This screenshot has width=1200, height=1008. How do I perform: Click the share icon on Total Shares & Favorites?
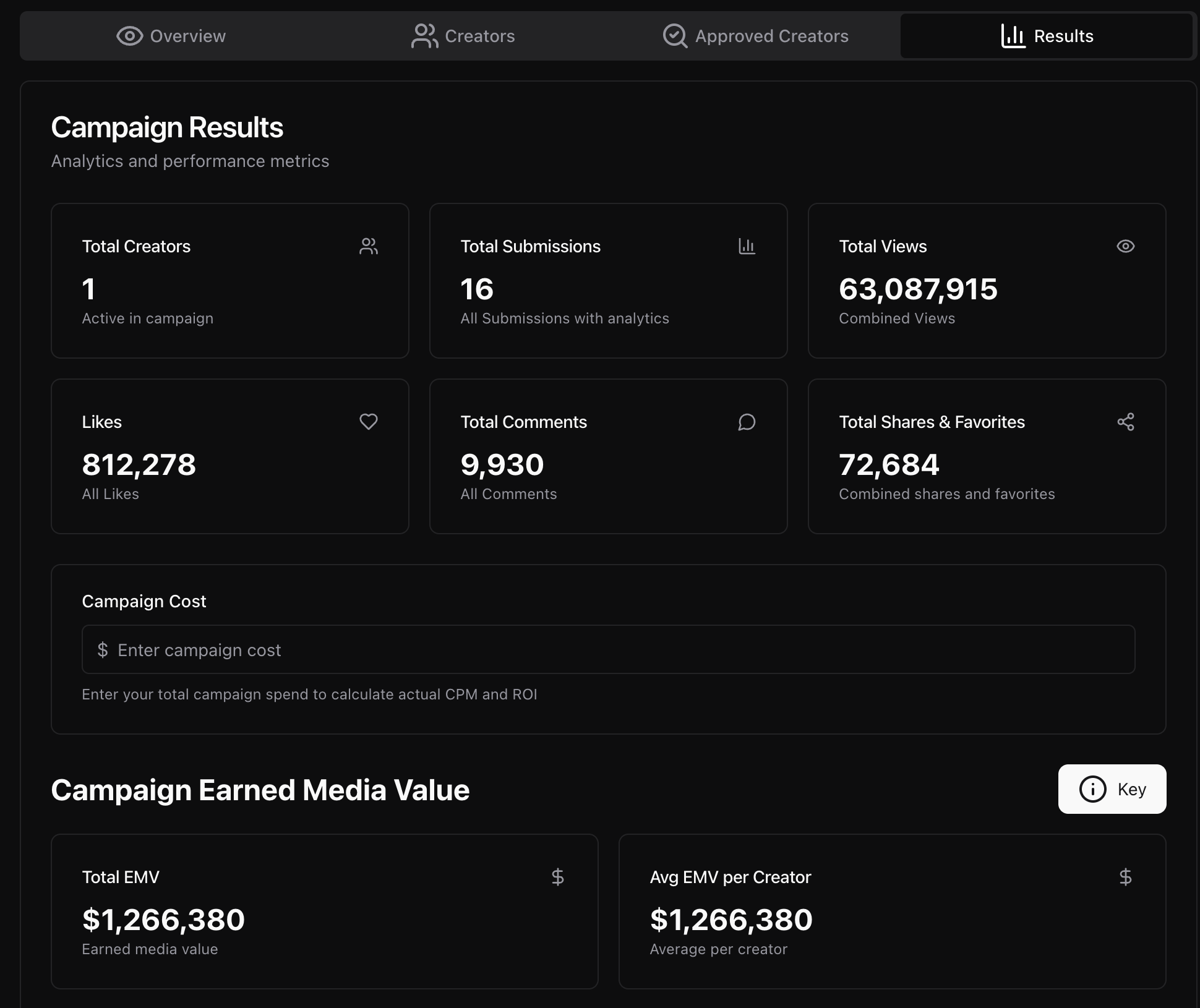tap(1126, 421)
